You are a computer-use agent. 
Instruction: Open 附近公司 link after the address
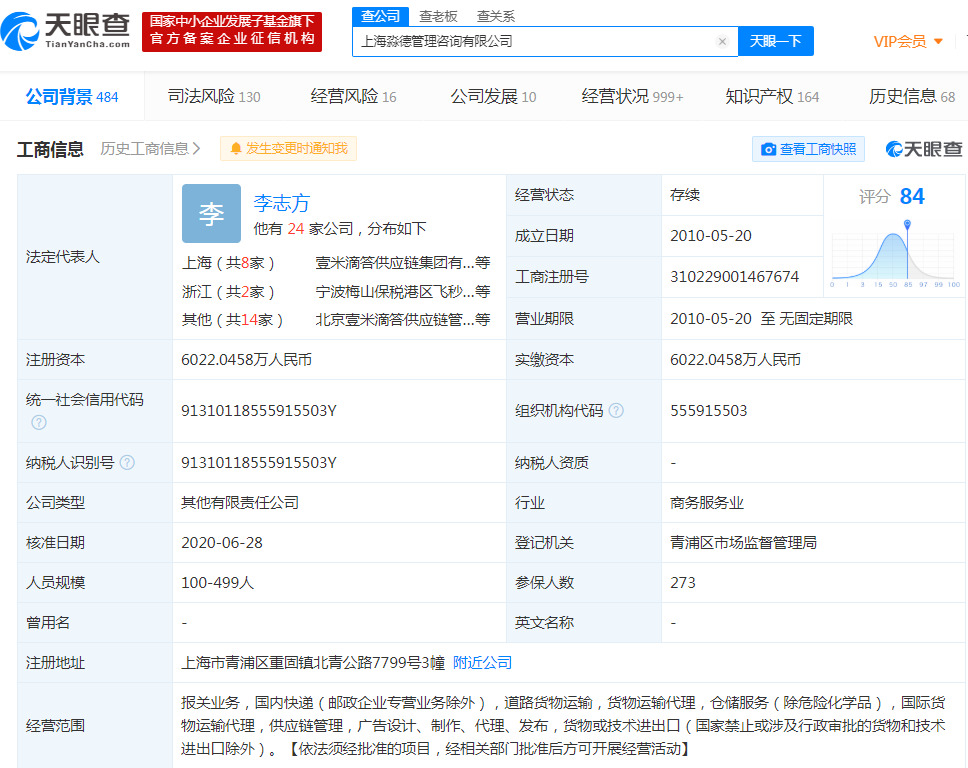482,662
